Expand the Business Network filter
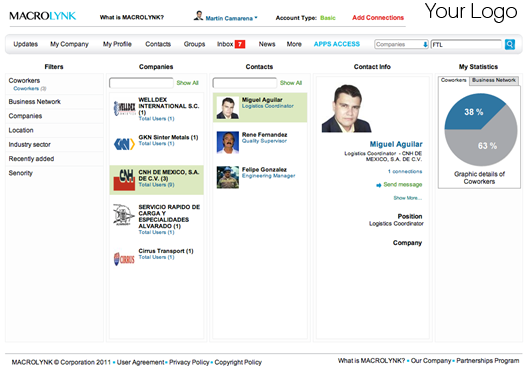528x381 pixels. click(x=35, y=102)
